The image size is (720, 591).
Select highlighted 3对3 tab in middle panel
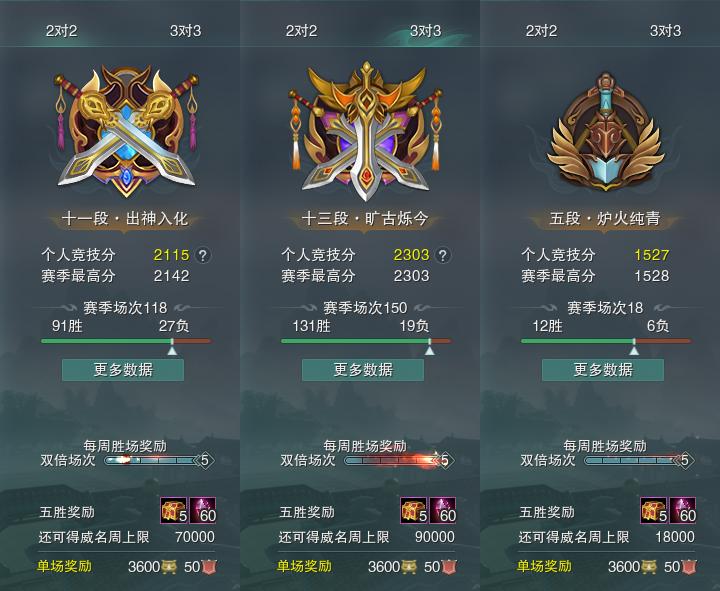(425, 31)
